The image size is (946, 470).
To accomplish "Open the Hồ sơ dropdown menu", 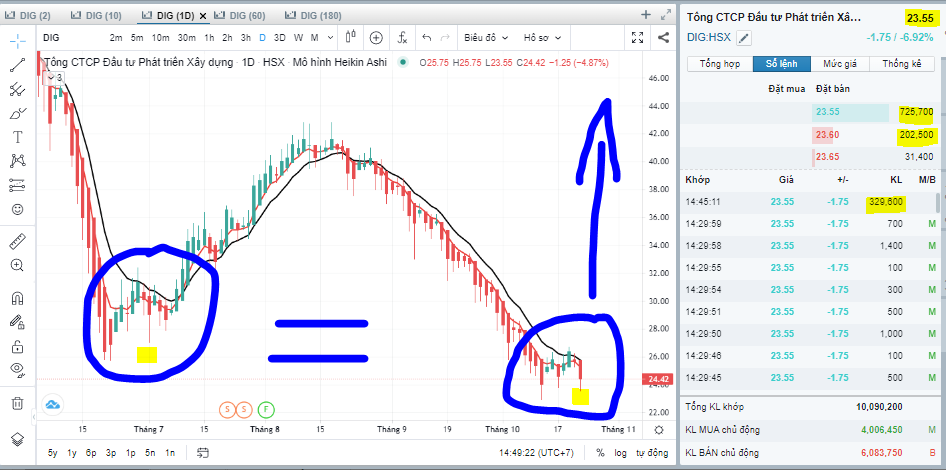I will (542, 37).
